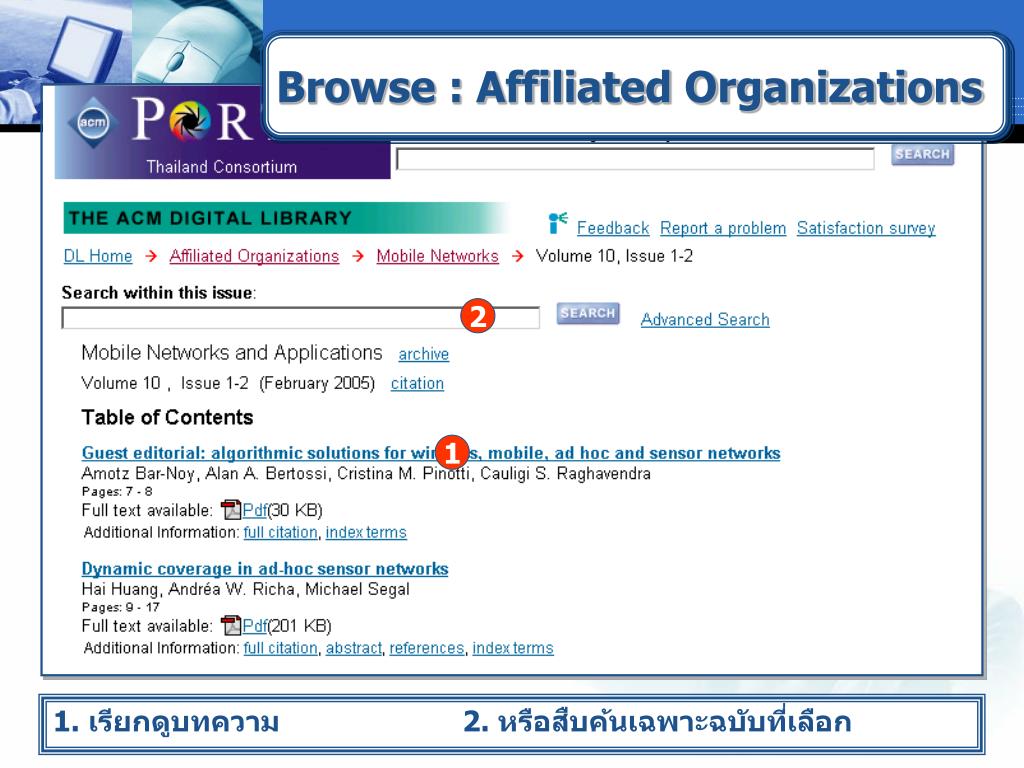The width and height of the screenshot is (1024, 768).
Task: Click the Feedback megaphone icon
Action: coord(558,223)
